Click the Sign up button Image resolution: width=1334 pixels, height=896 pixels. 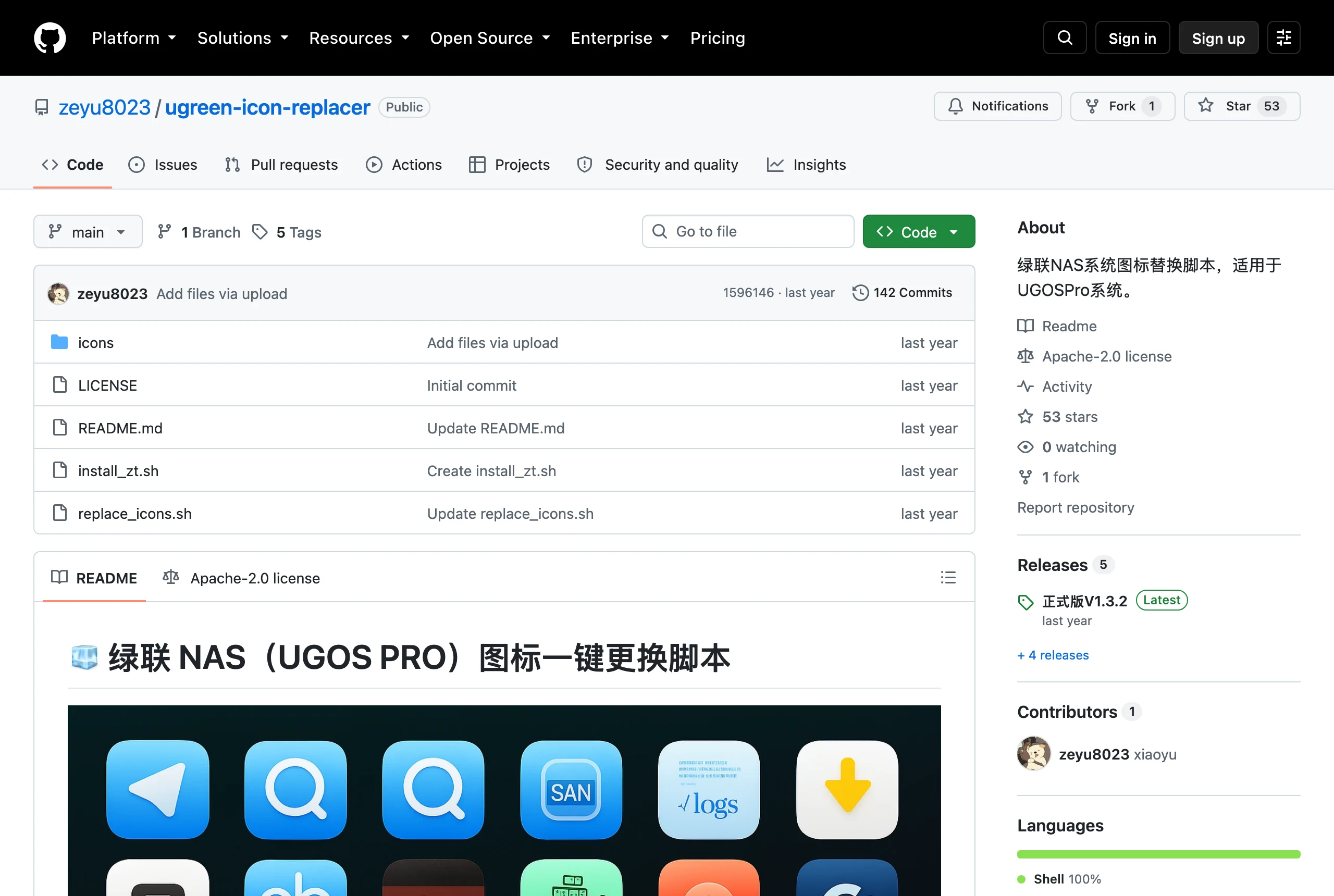point(1218,38)
